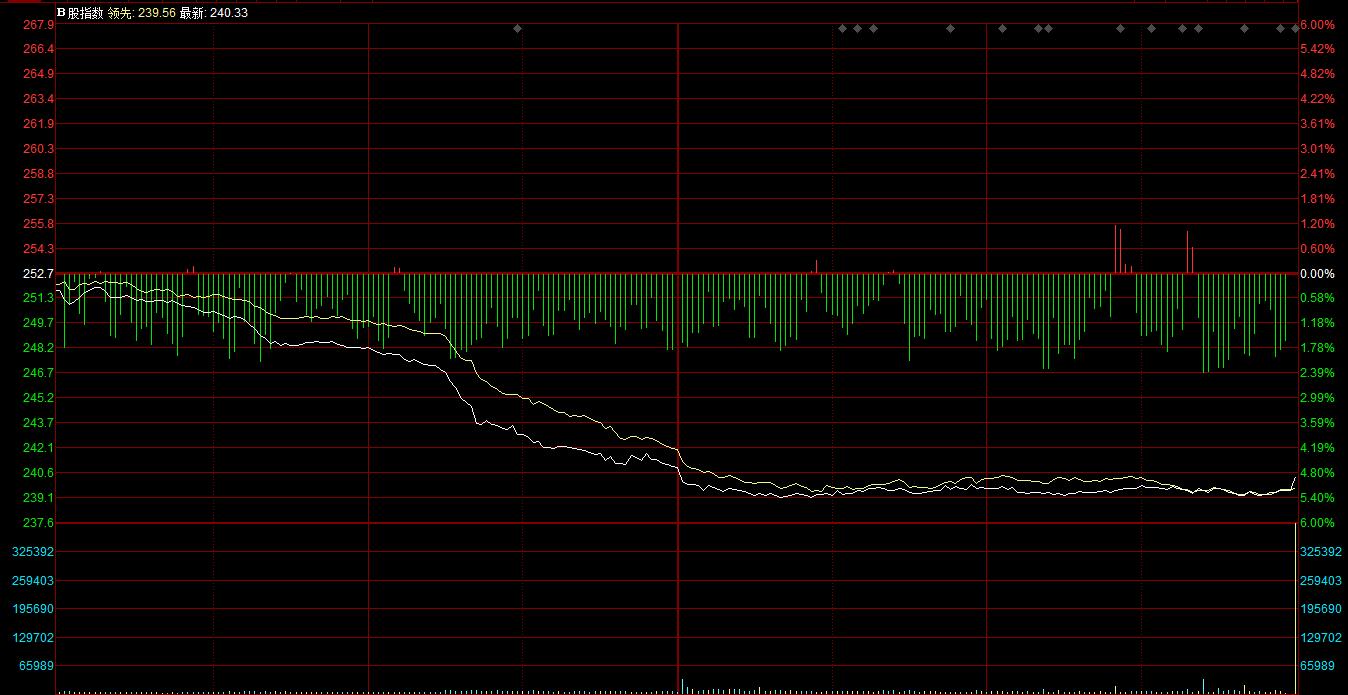Click the 267.9 price axis label
Viewport: 1348px width, 695px height.
click(38, 24)
